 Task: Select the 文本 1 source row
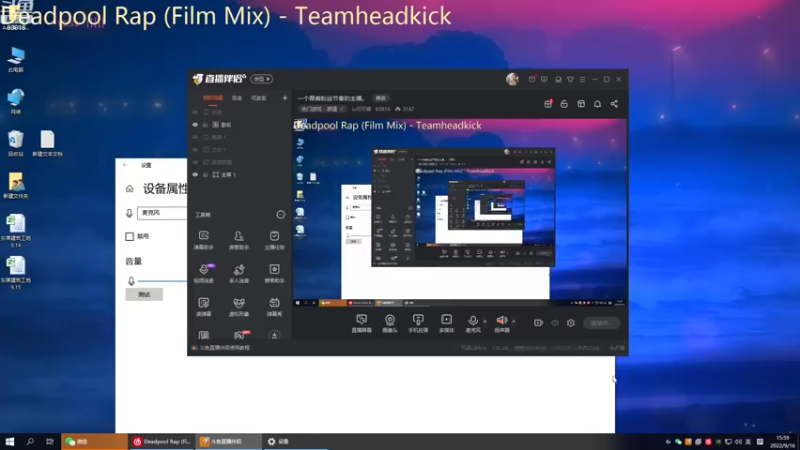point(240,149)
